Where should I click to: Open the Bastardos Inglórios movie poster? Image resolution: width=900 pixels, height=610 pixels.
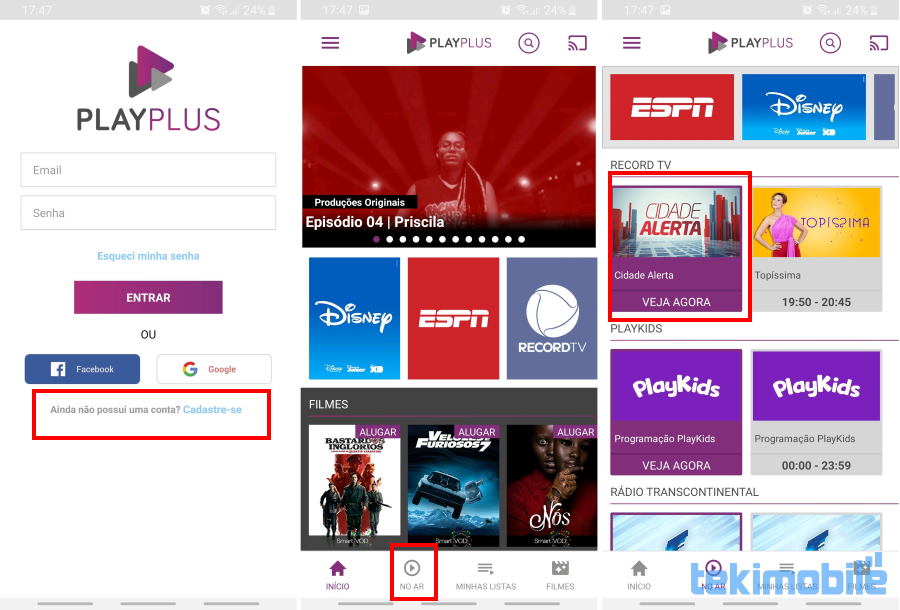click(354, 486)
